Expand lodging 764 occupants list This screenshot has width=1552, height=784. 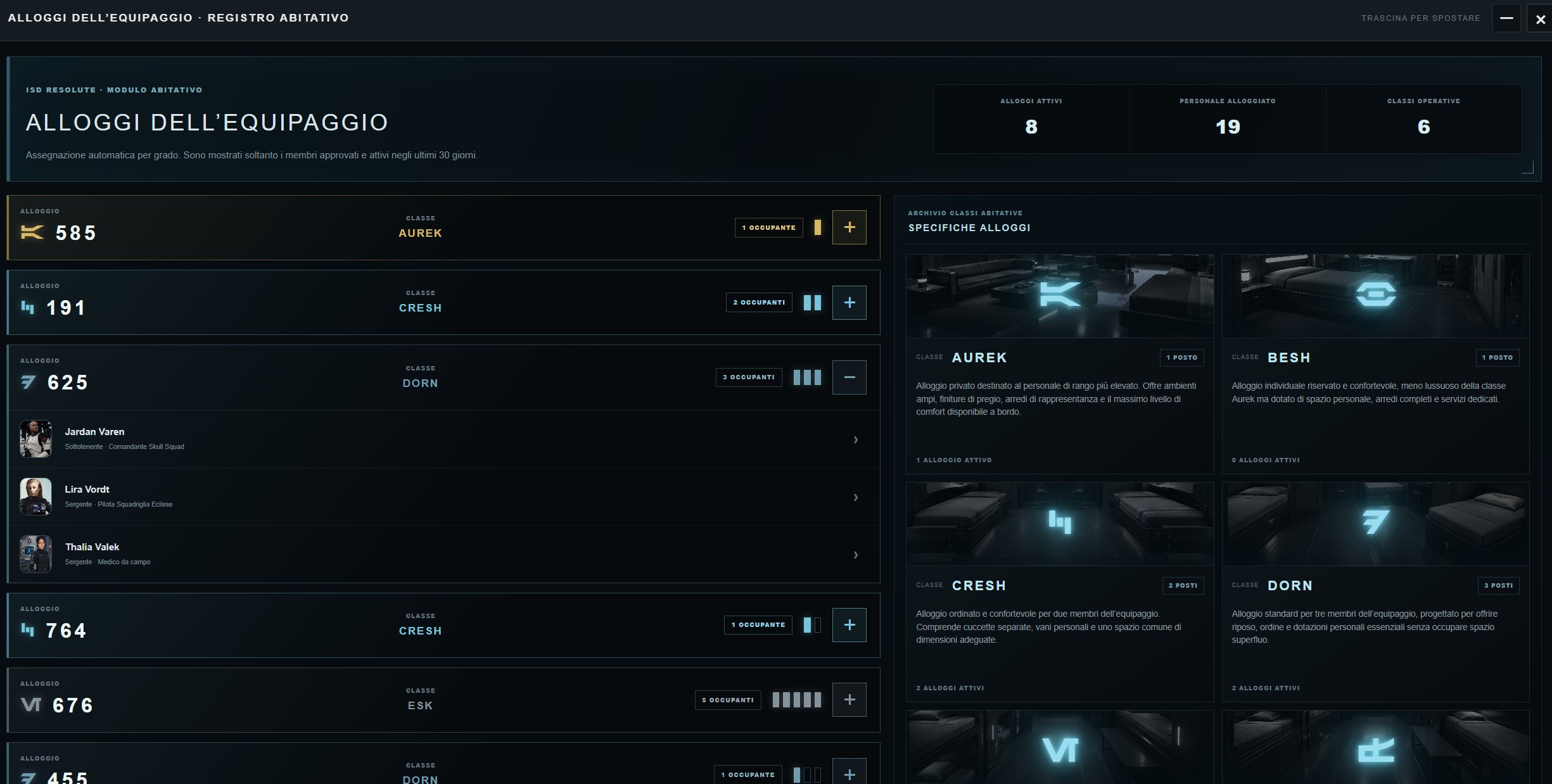coord(849,625)
